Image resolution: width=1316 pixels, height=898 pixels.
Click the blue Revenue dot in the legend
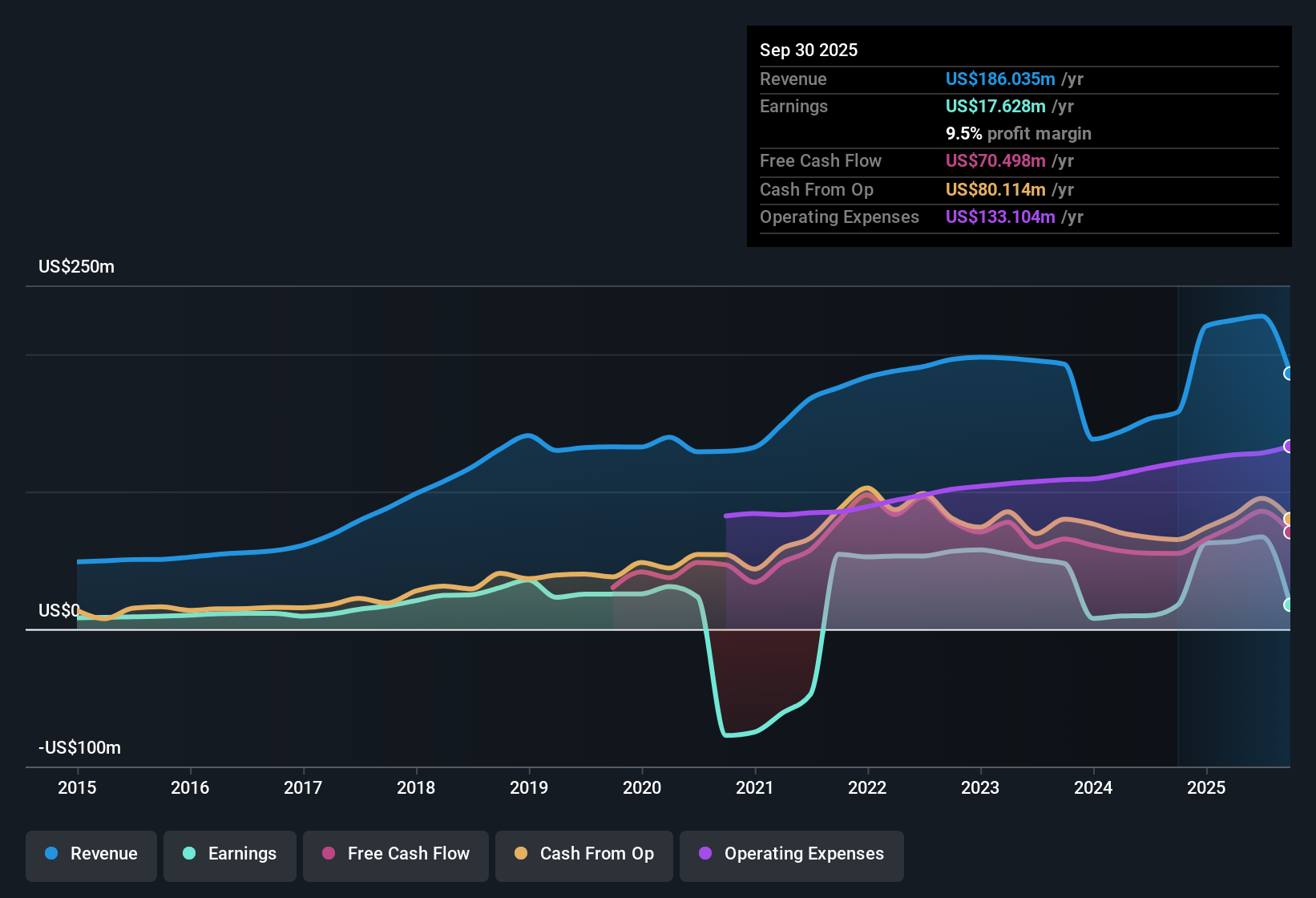pos(50,854)
